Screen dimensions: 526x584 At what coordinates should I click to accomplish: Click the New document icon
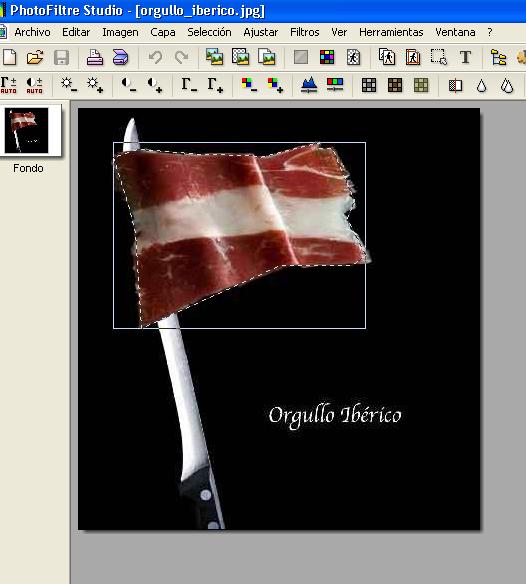(10, 57)
